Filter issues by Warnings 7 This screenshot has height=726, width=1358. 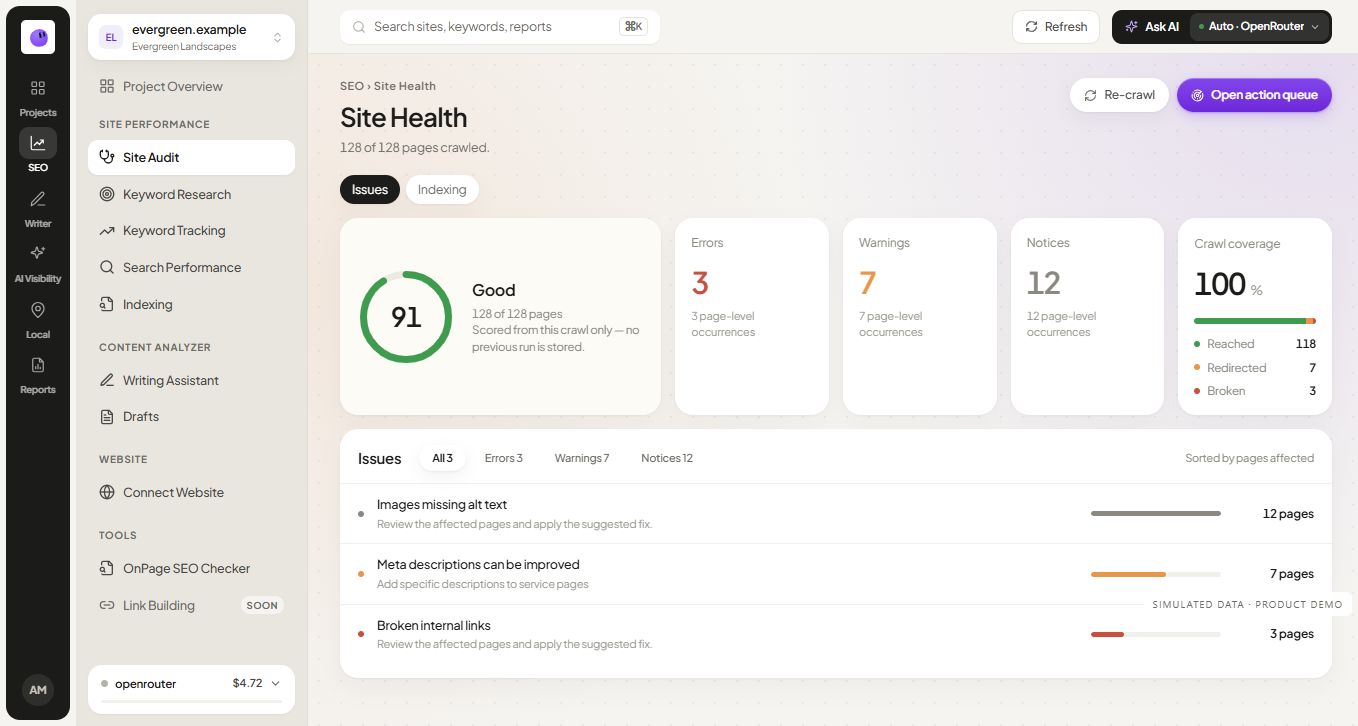(x=582, y=458)
